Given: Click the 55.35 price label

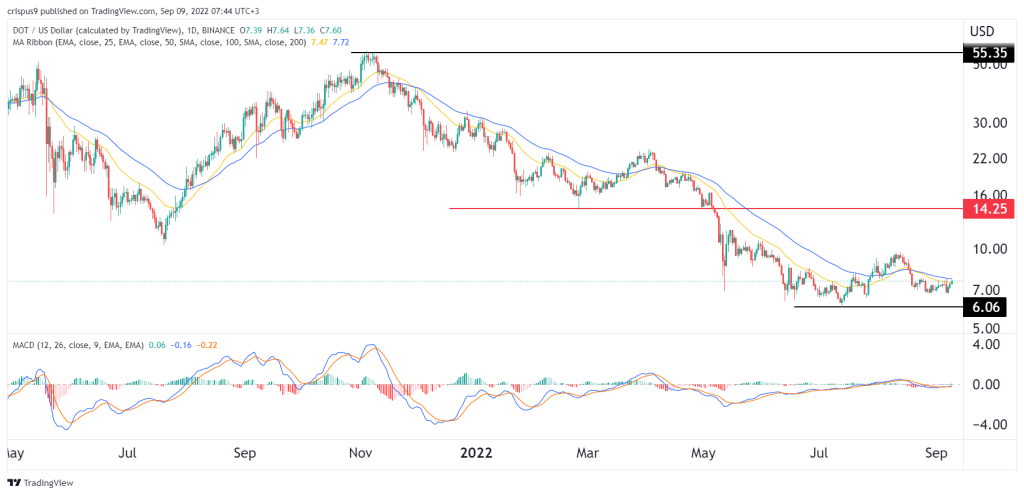Looking at the screenshot, I should click(x=989, y=52).
